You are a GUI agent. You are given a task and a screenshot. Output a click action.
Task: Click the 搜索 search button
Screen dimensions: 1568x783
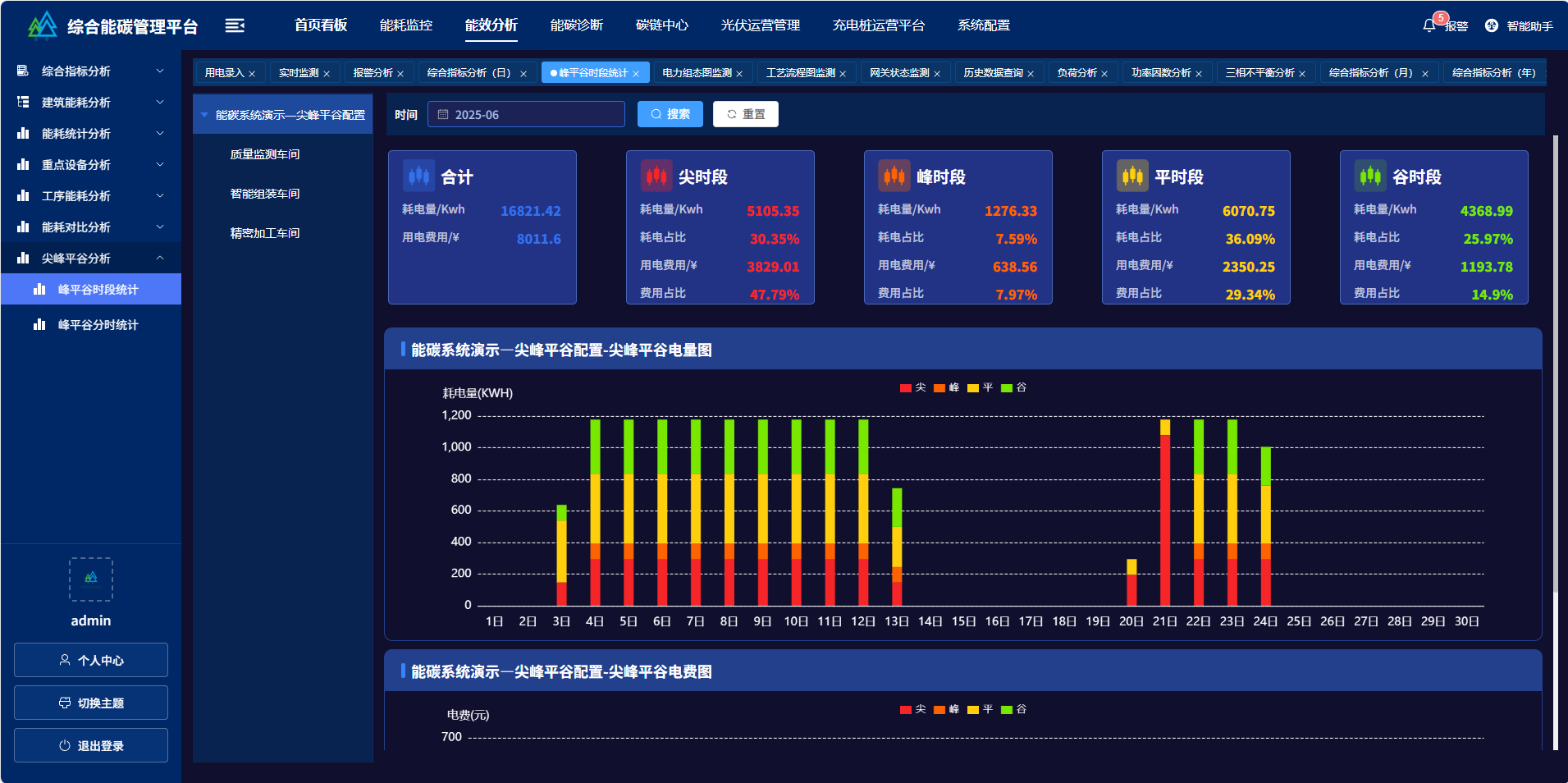click(670, 114)
